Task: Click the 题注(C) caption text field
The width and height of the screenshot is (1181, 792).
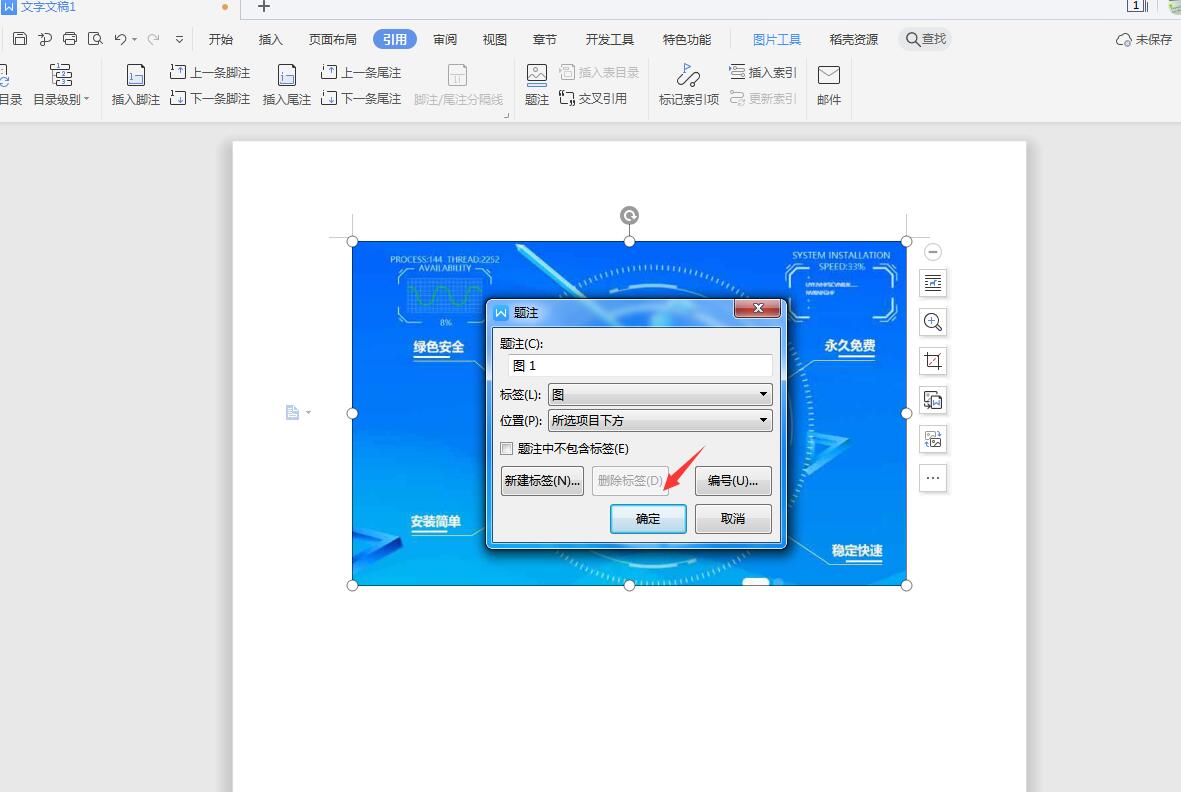Action: tap(640, 365)
